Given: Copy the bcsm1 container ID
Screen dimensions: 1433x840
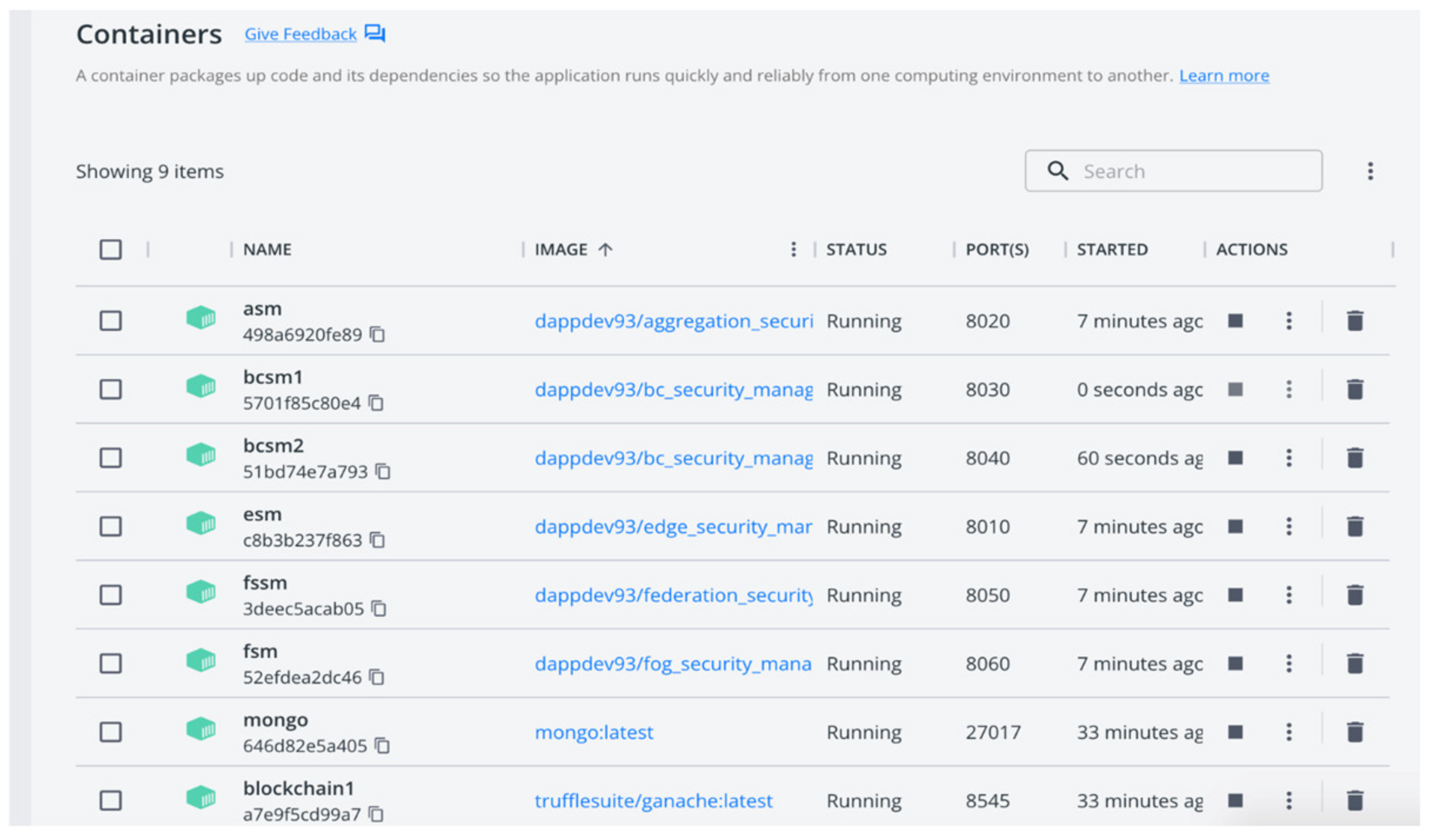Looking at the screenshot, I should pos(376,403).
